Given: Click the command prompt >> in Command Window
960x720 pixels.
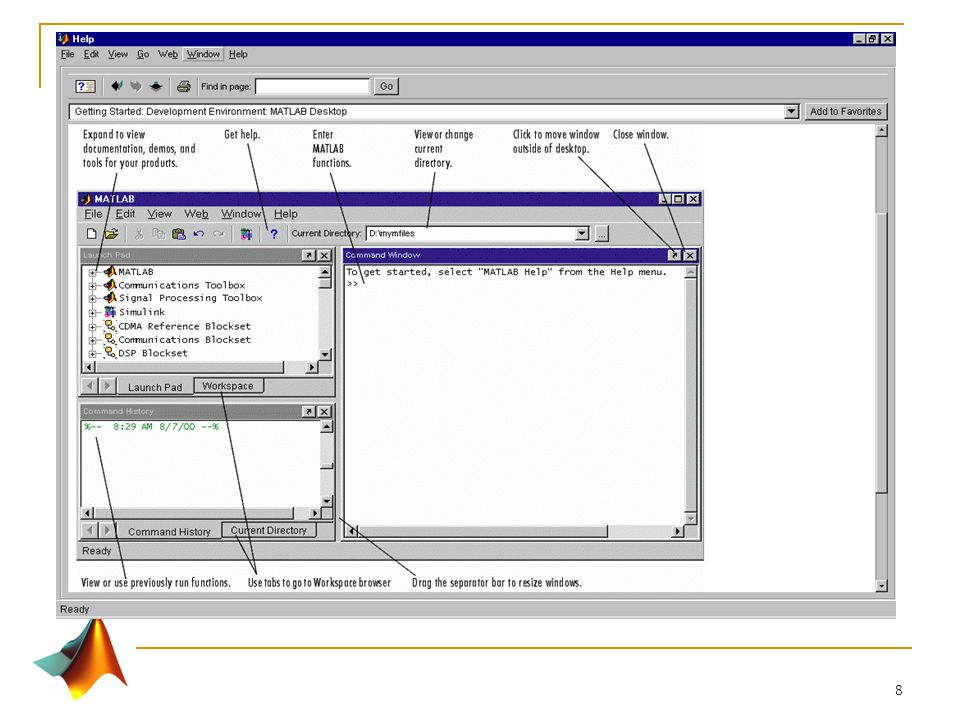Looking at the screenshot, I should click(x=352, y=283).
